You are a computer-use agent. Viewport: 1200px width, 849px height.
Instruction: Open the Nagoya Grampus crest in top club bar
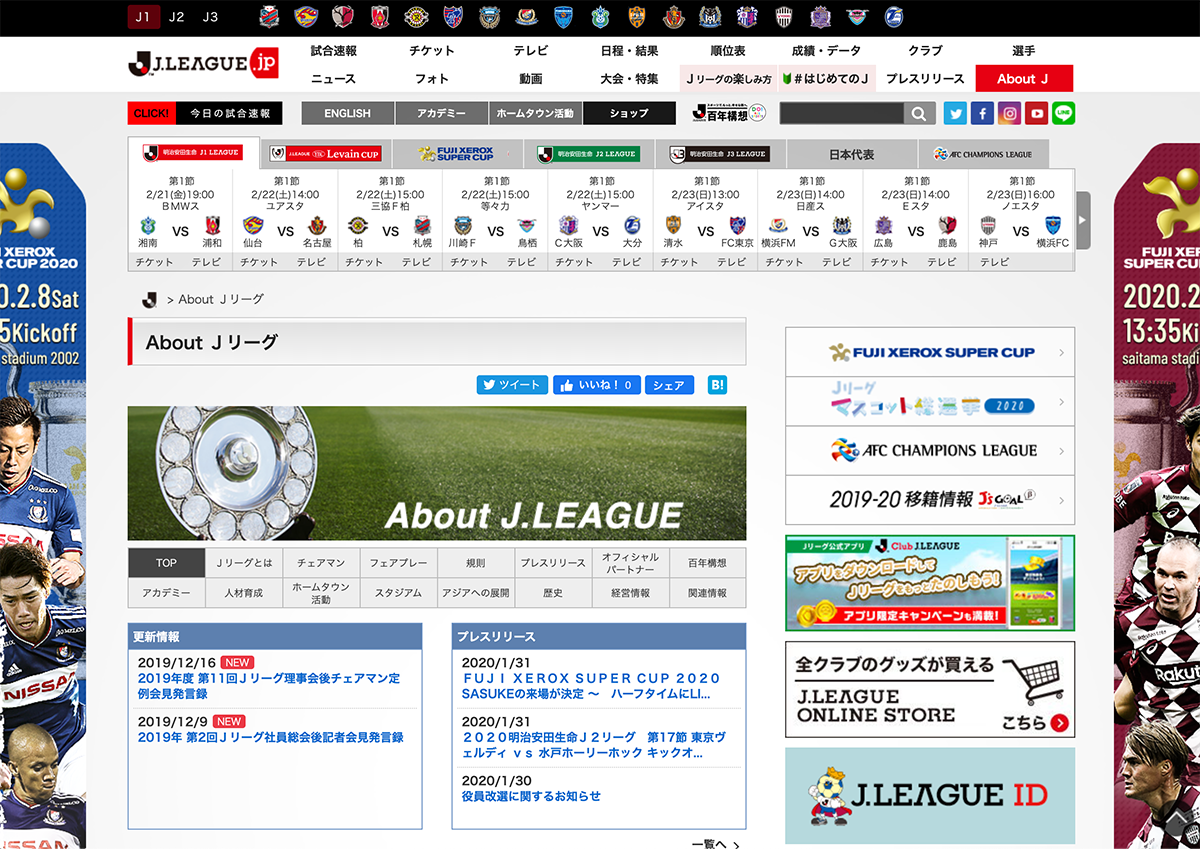tap(675, 16)
